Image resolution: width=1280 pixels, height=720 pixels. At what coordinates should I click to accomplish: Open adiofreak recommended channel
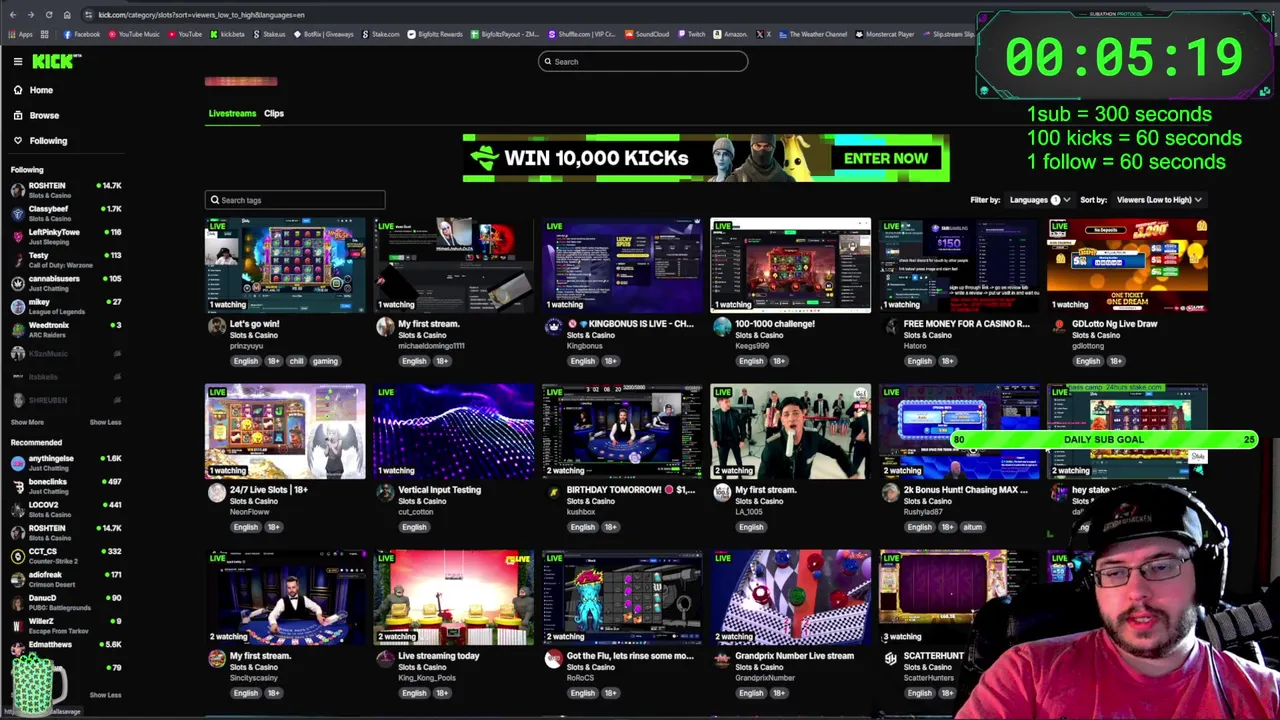[x=66, y=579]
